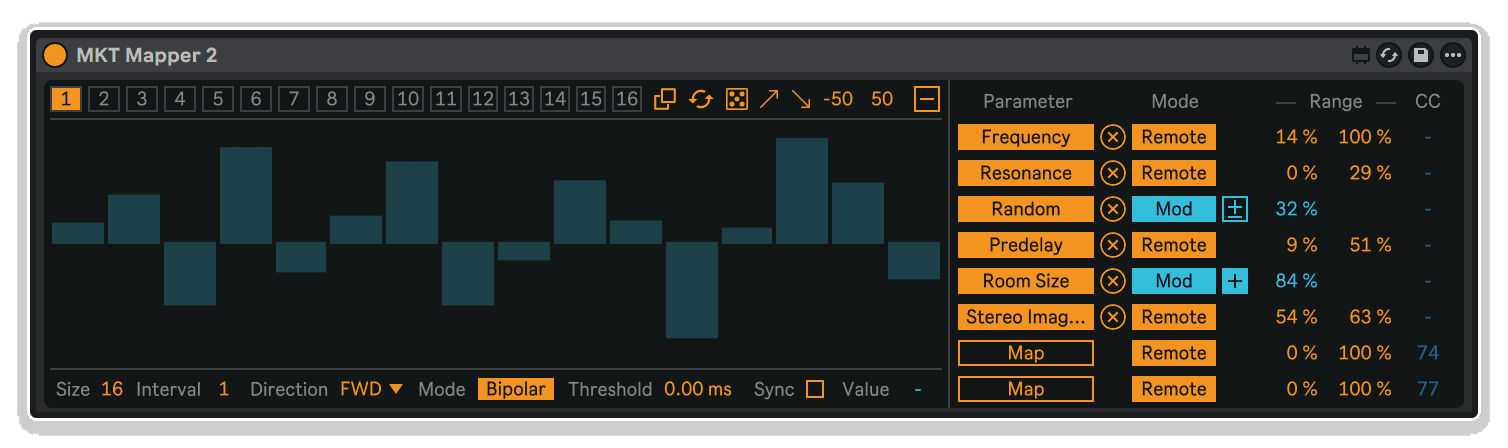Screen dimensions: 1508x448
Task: Open the Direction FWD dropdown
Action: (371, 389)
